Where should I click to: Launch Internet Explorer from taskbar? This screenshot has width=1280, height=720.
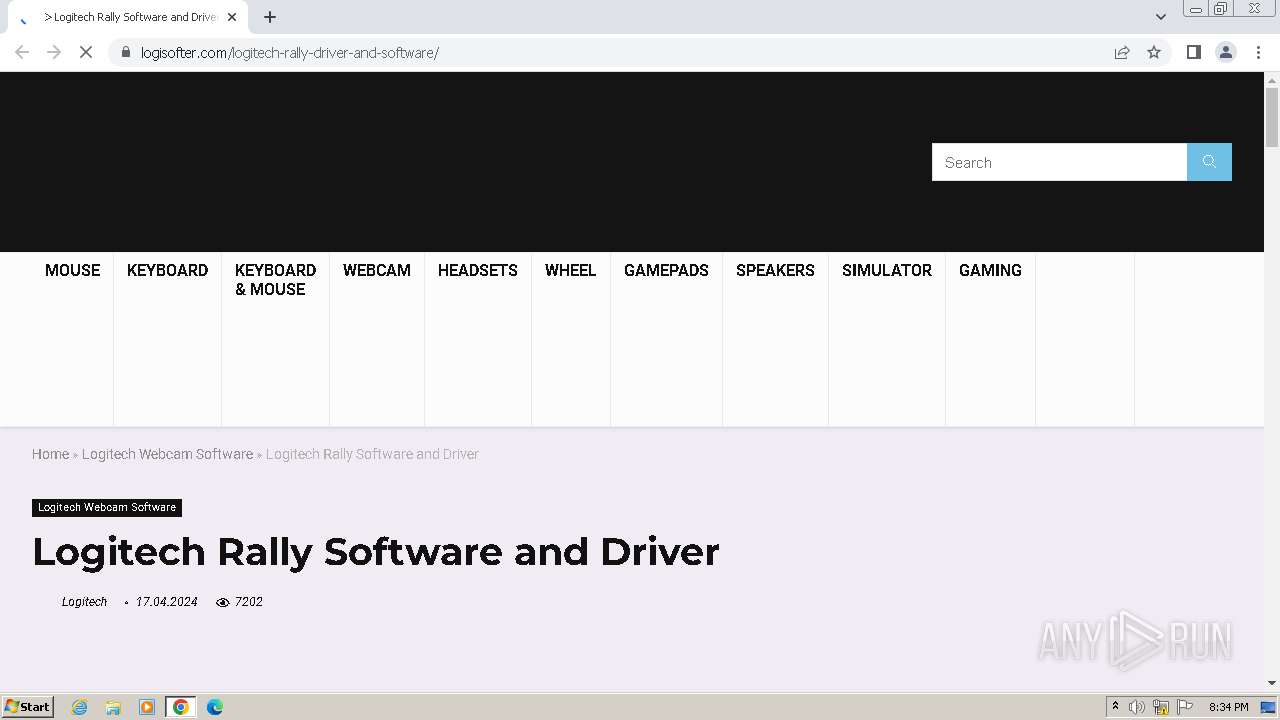(80, 707)
